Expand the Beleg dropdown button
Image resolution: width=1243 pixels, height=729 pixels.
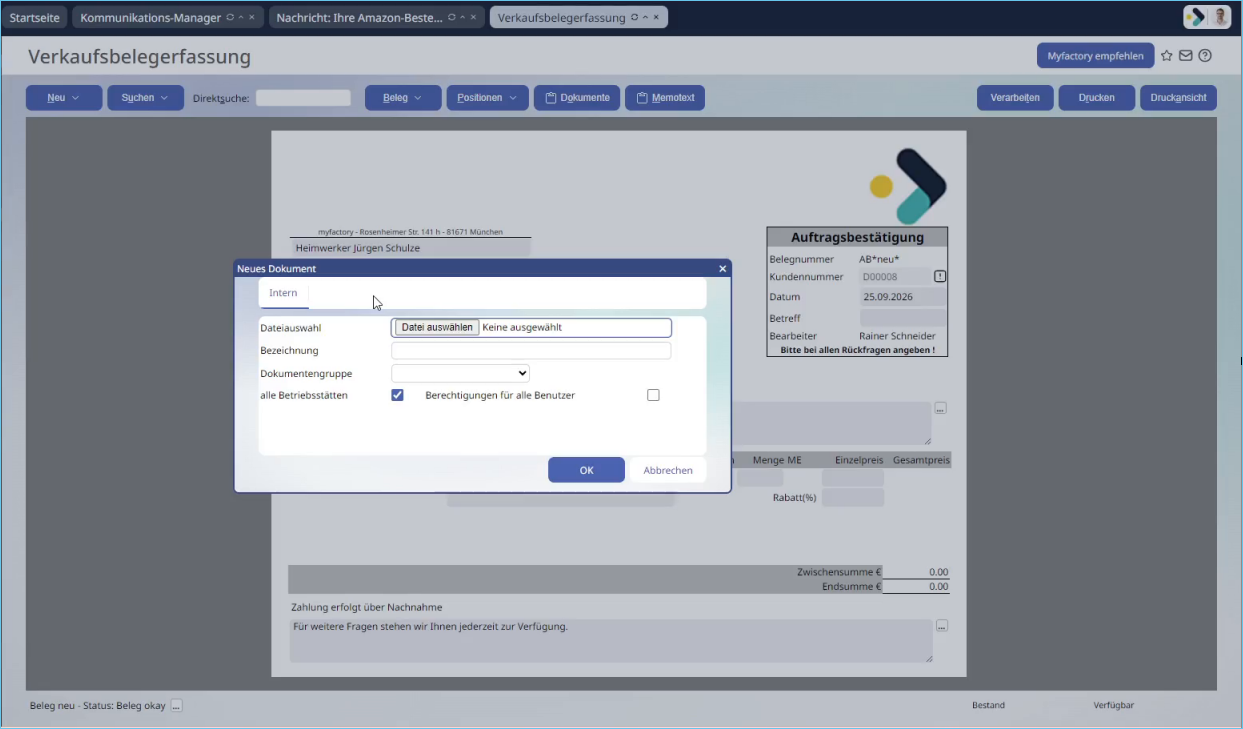(x=403, y=98)
